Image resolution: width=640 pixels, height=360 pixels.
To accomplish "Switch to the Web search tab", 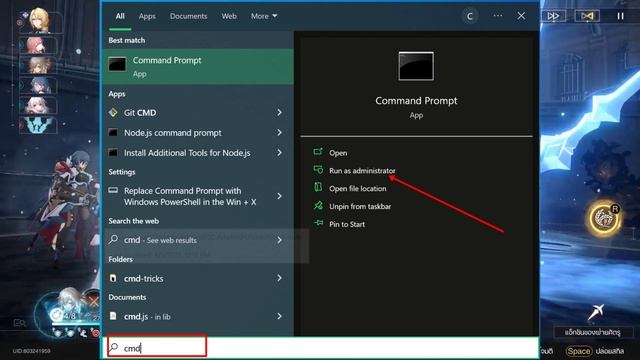I will pyautogui.click(x=229, y=16).
